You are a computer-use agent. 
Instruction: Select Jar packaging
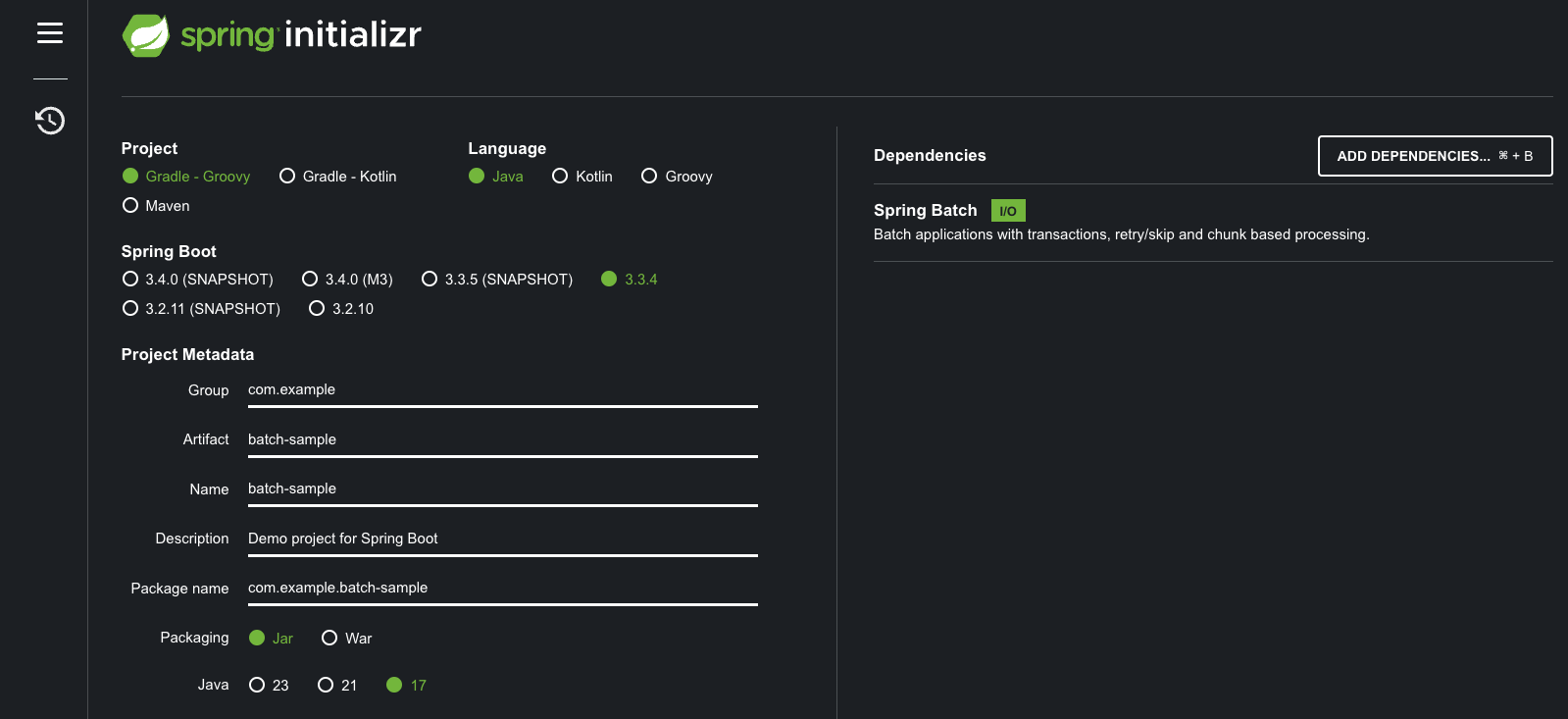272,639
